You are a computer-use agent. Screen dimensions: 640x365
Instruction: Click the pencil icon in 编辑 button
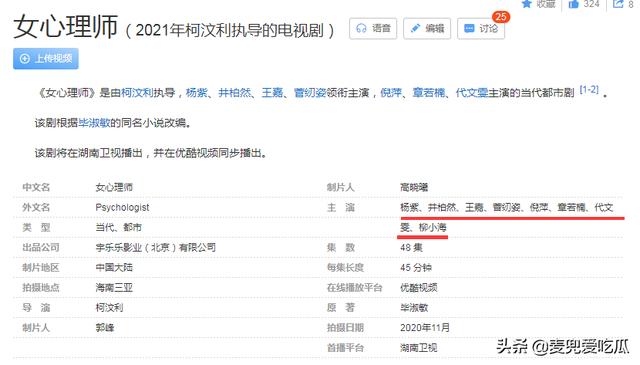(x=415, y=29)
